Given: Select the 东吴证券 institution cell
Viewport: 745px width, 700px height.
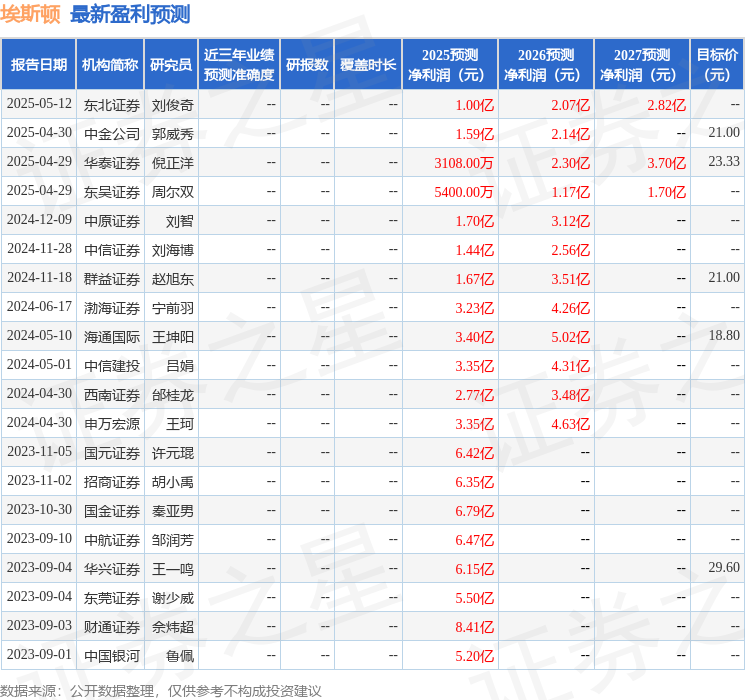Looking at the screenshot, I should [x=112, y=192].
